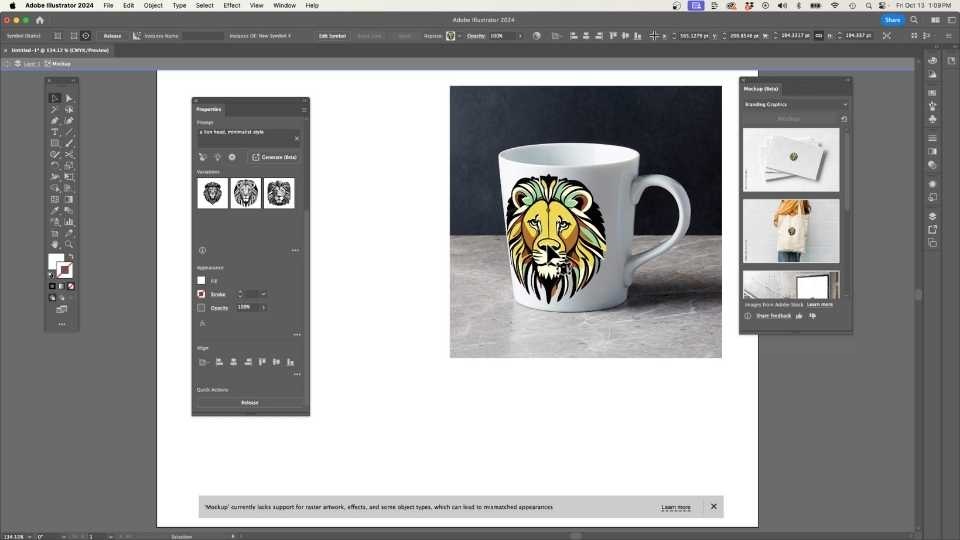This screenshot has height=540, width=960.
Task: Toggle the Fill swatch in Appearance
Action: pos(201,281)
